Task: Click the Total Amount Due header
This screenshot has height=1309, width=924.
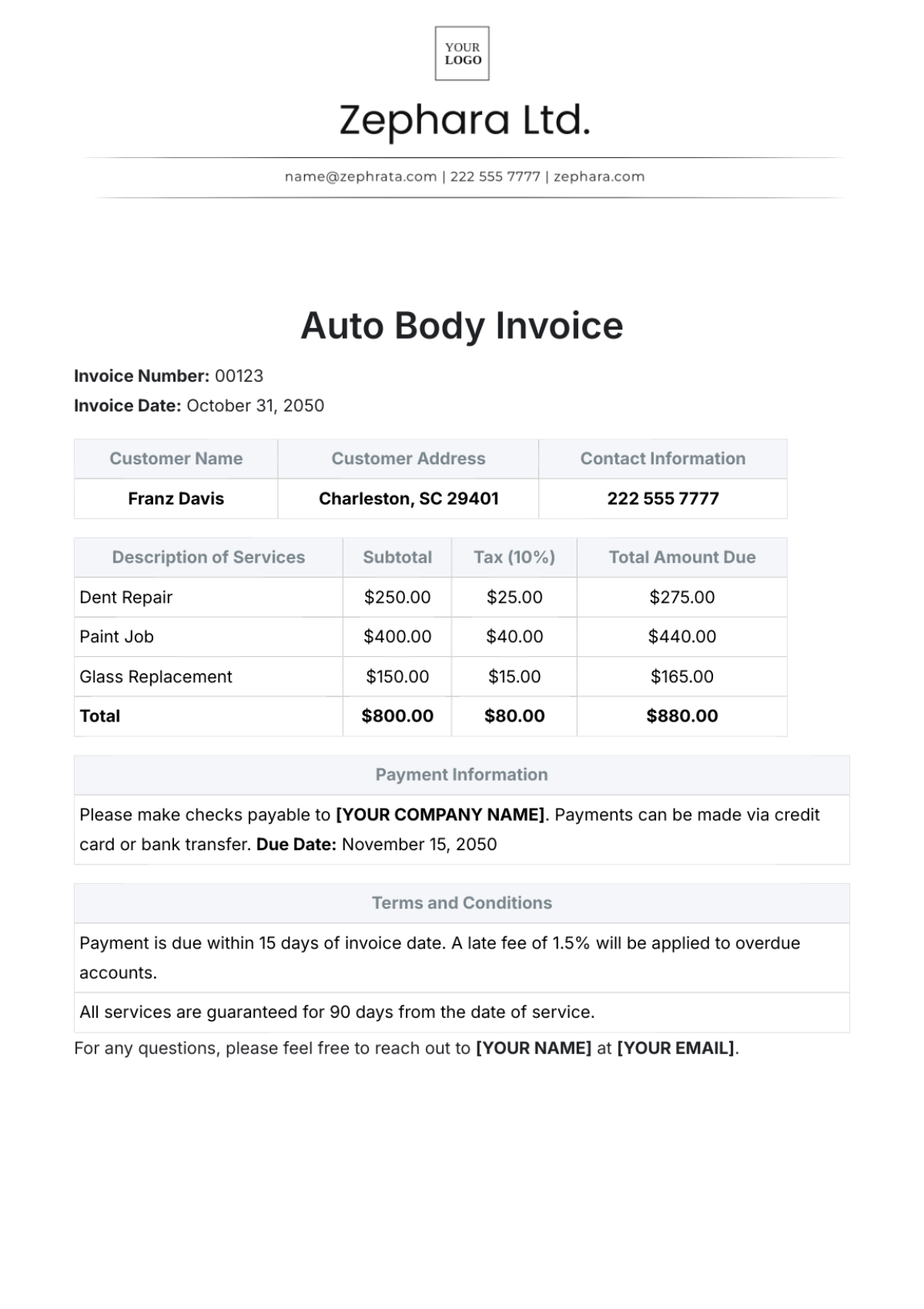Action: [682, 557]
